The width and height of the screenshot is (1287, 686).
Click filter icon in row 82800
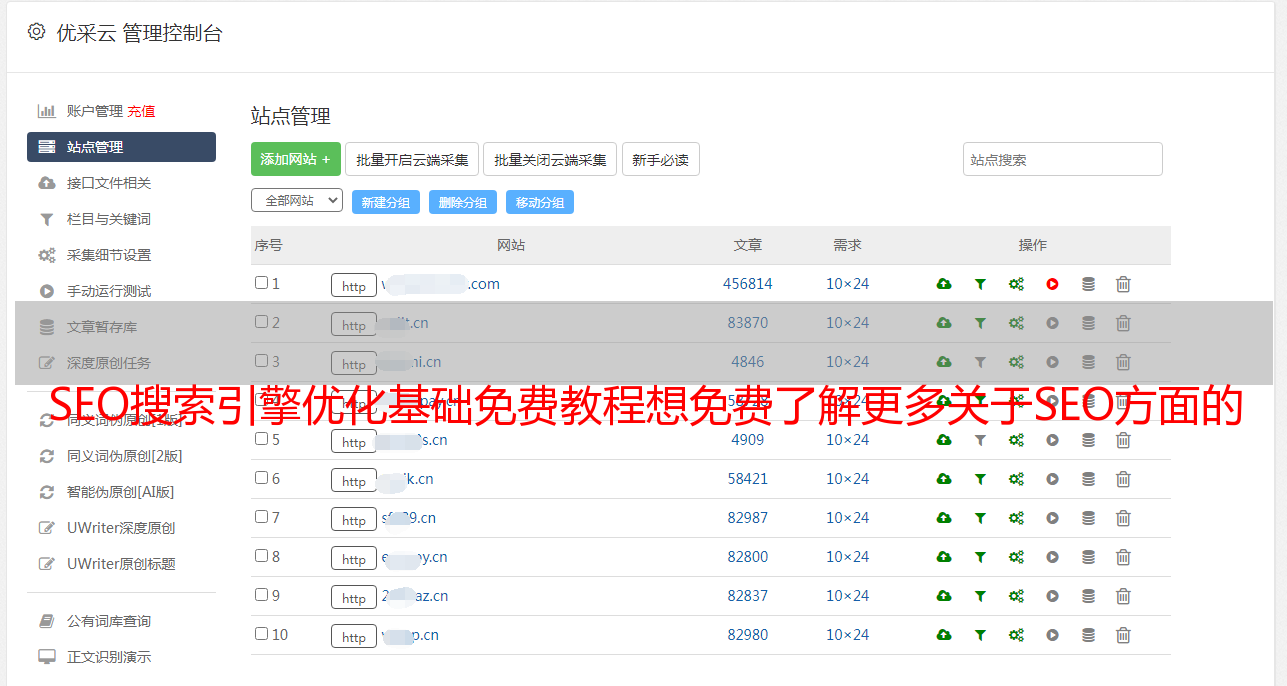(x=980, y=557)
